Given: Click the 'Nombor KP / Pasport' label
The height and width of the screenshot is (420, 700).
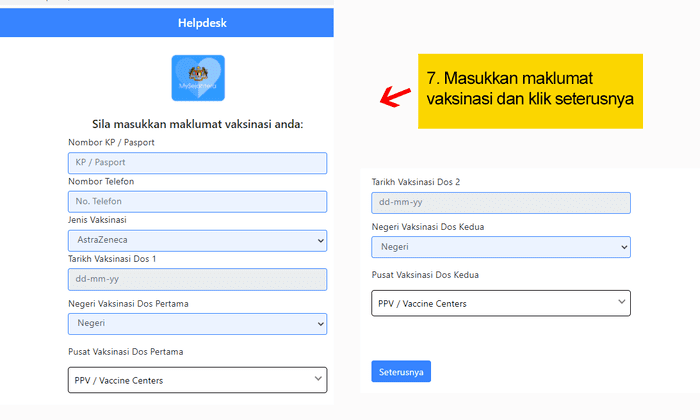Looking at the screenshot, I should (111, 143).
